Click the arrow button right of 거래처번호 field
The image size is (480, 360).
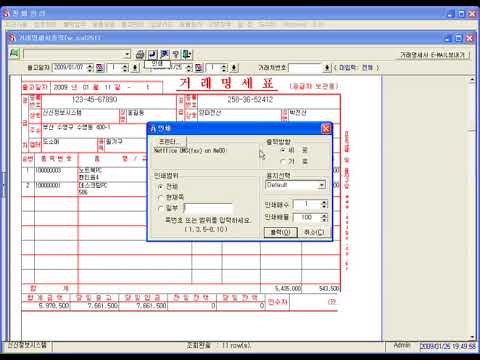(327, 68)
